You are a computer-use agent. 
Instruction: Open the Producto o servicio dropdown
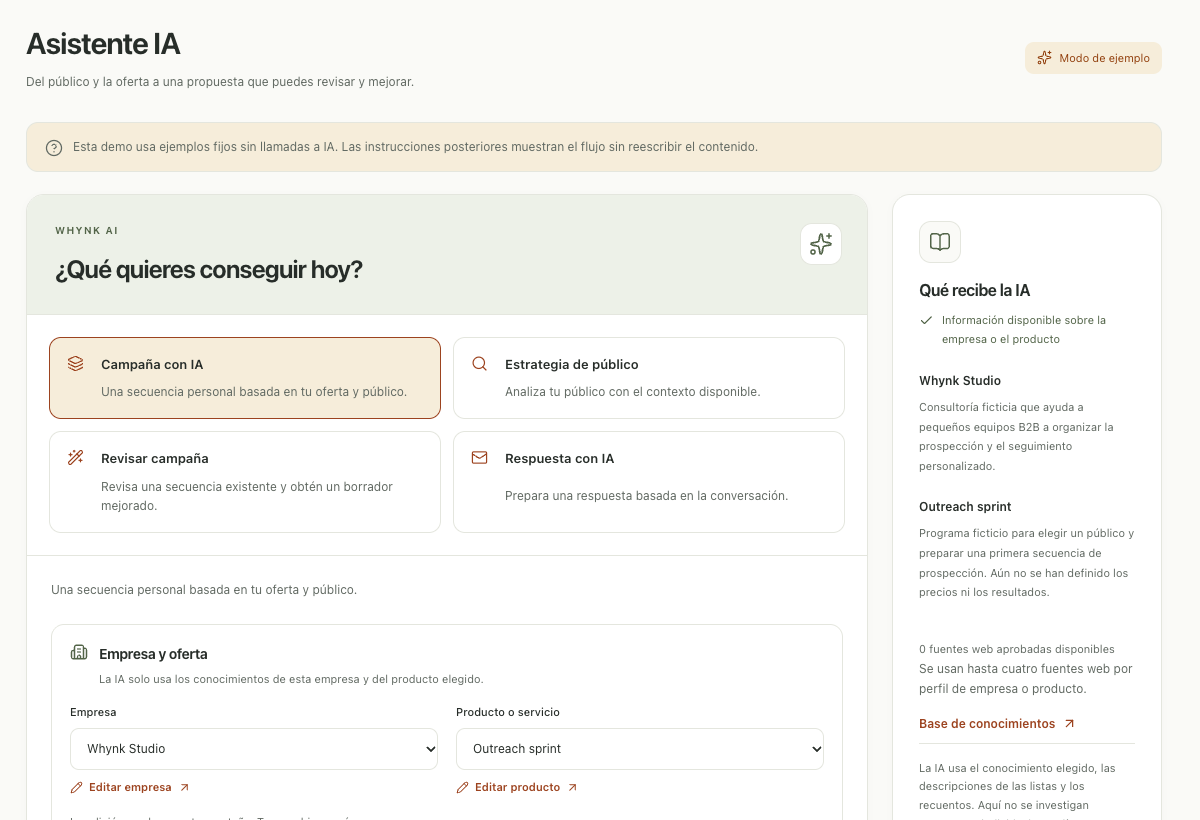pyautogui.click(x=640, y=749)
